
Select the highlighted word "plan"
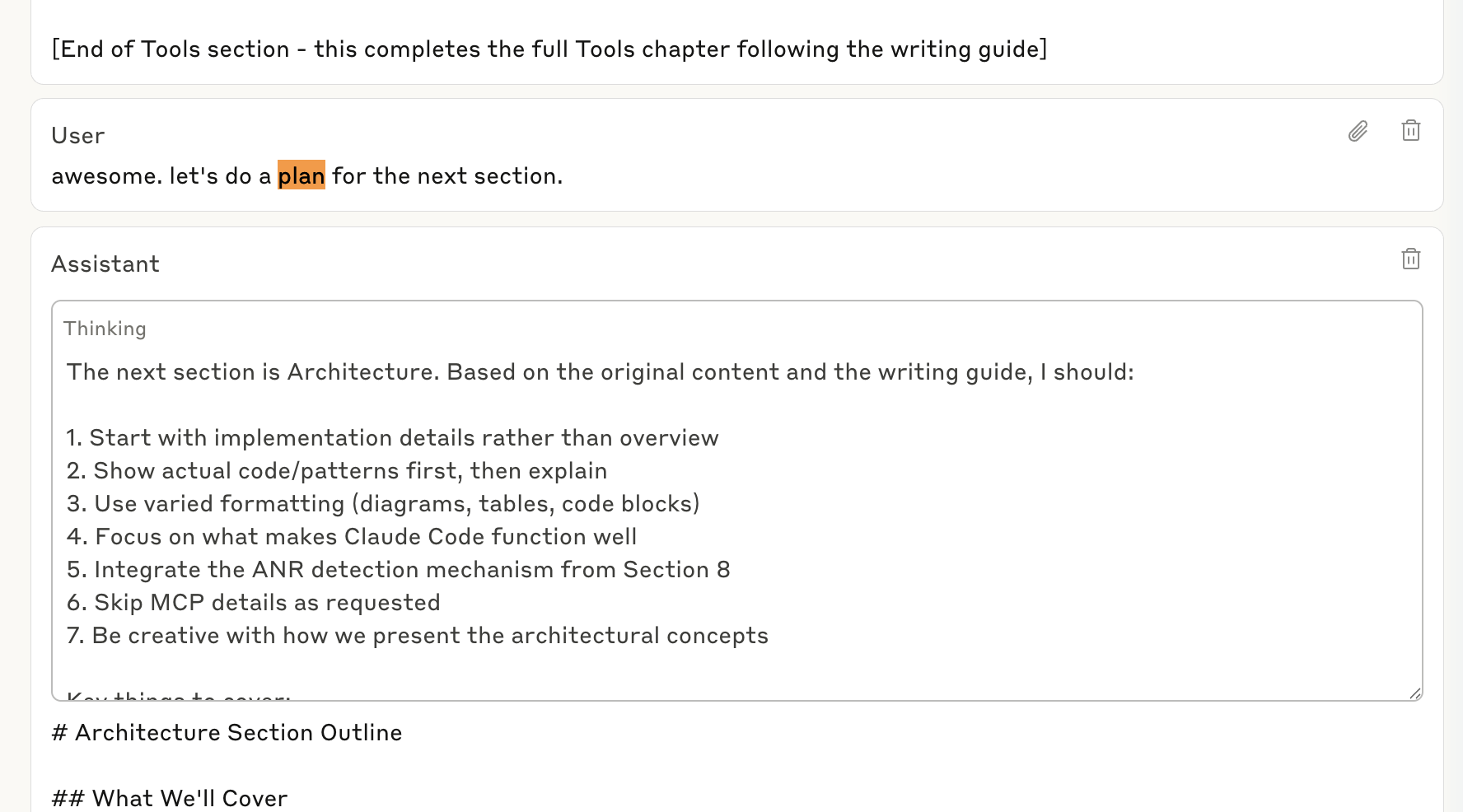(301, 175)
